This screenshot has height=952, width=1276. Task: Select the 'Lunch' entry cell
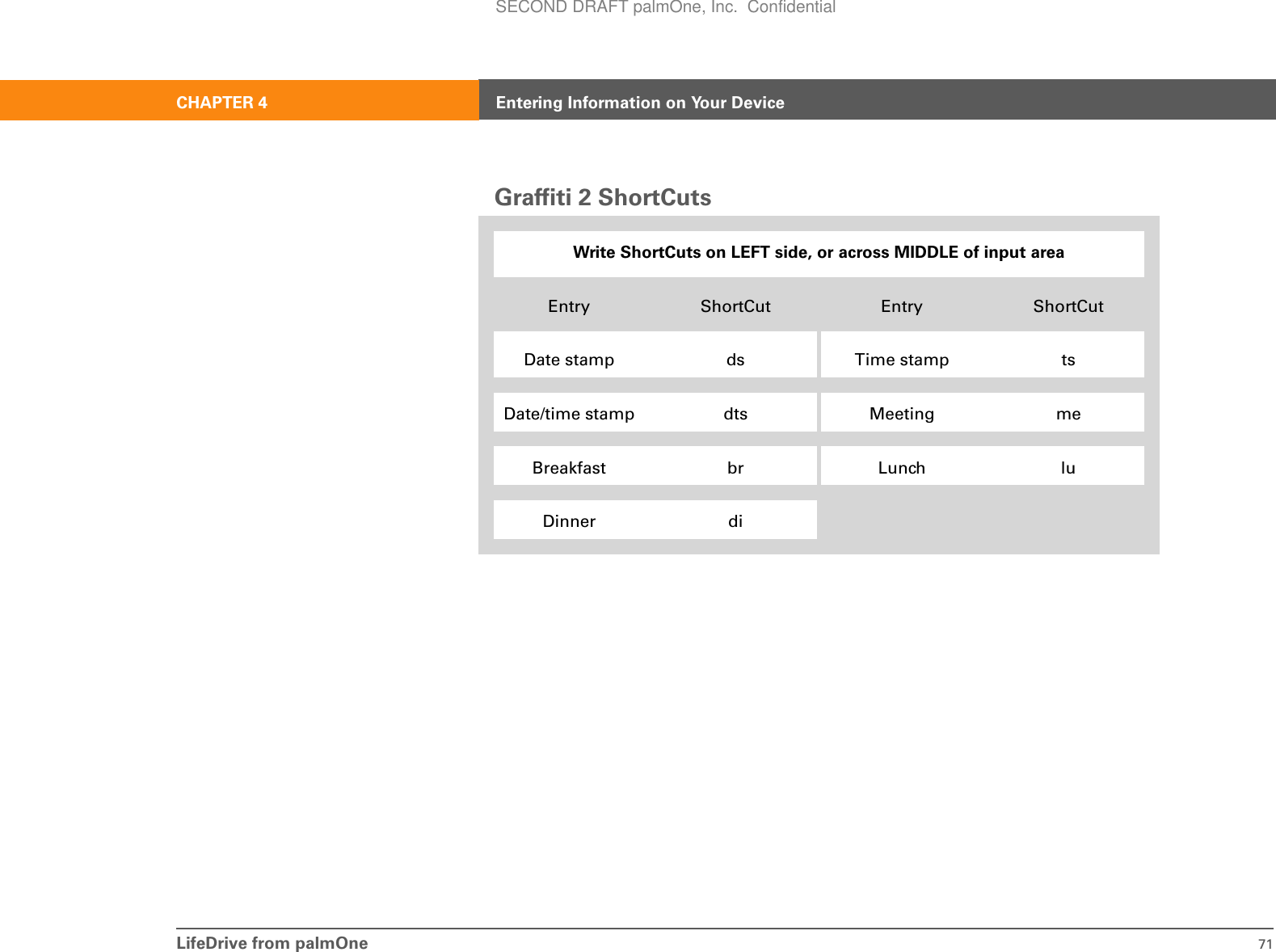[902, 468]
